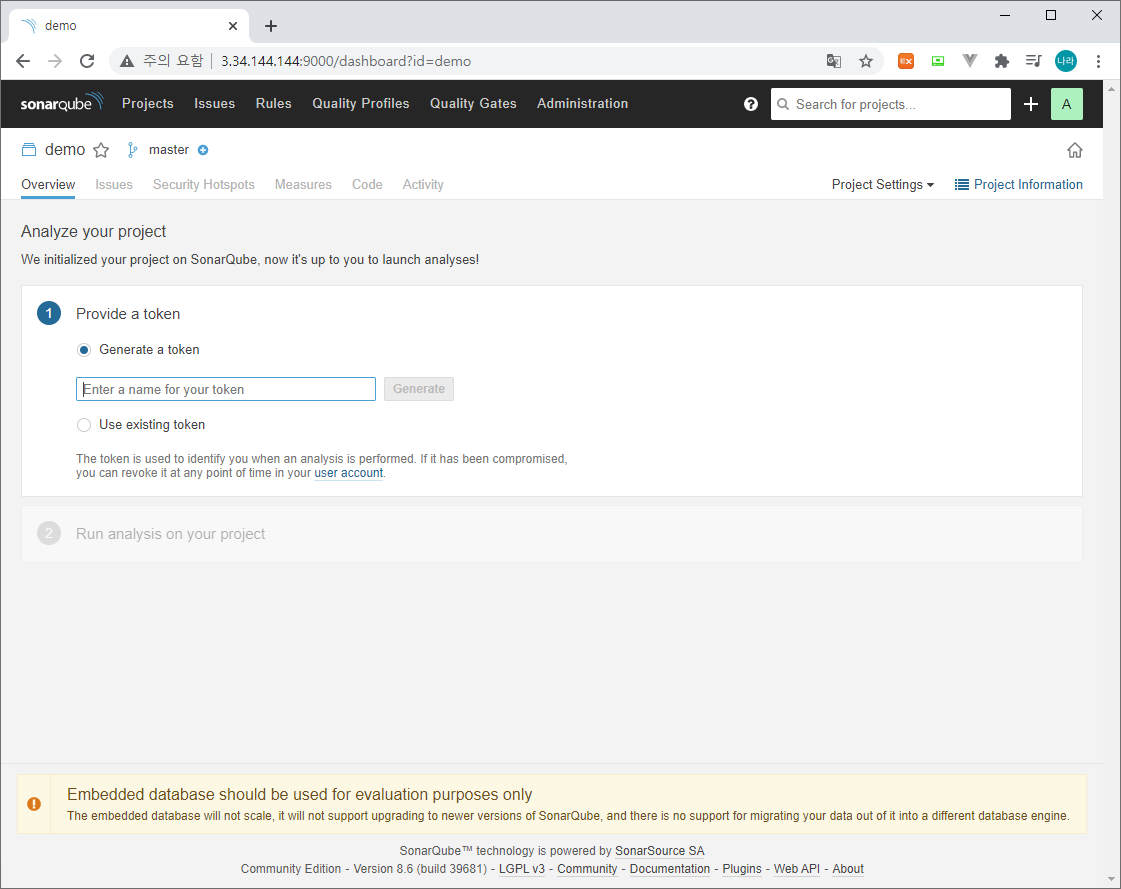Open the LGPL v3 link
Screen dimensions: 1121x889
522,869
